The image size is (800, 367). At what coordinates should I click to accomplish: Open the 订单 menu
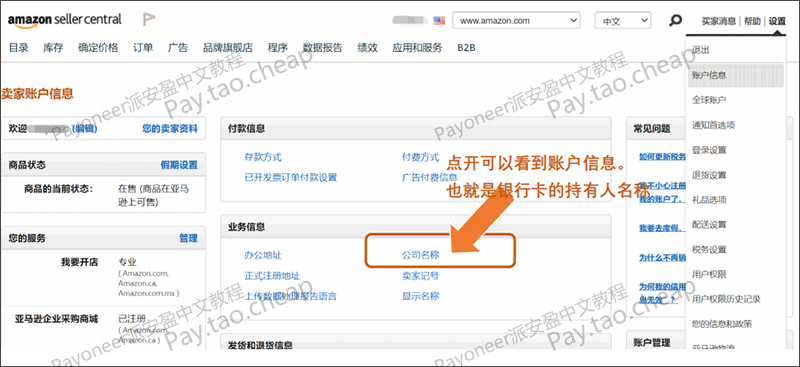[x=143, y=48]
